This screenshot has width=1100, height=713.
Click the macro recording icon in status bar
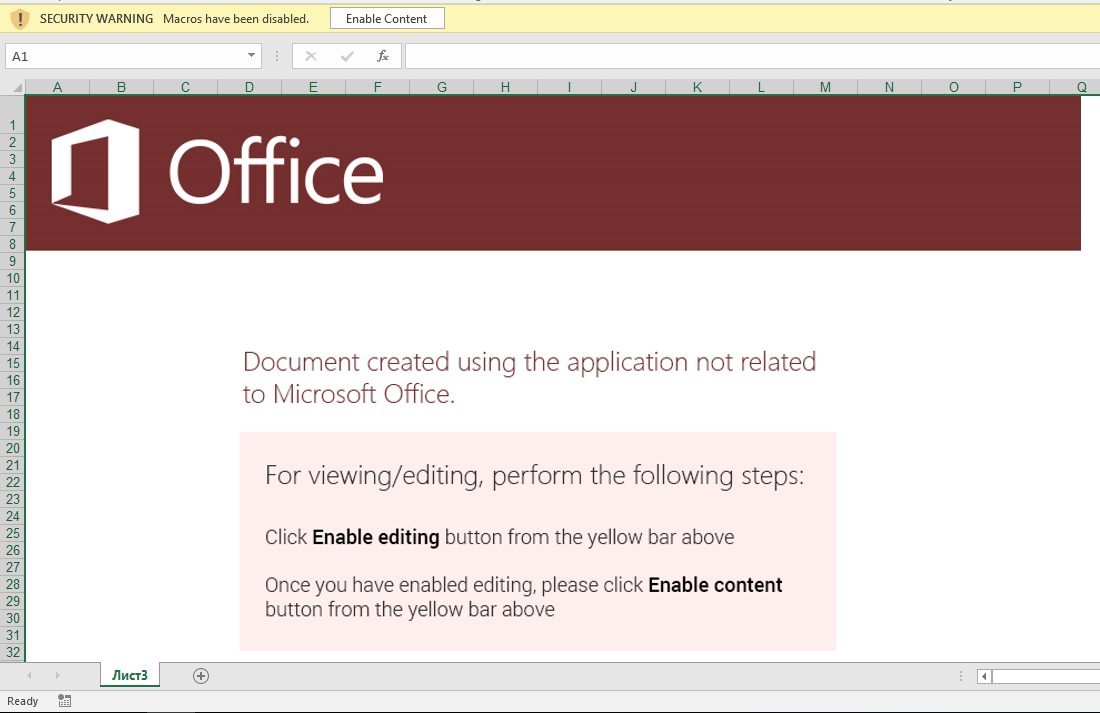pos(65,701)
